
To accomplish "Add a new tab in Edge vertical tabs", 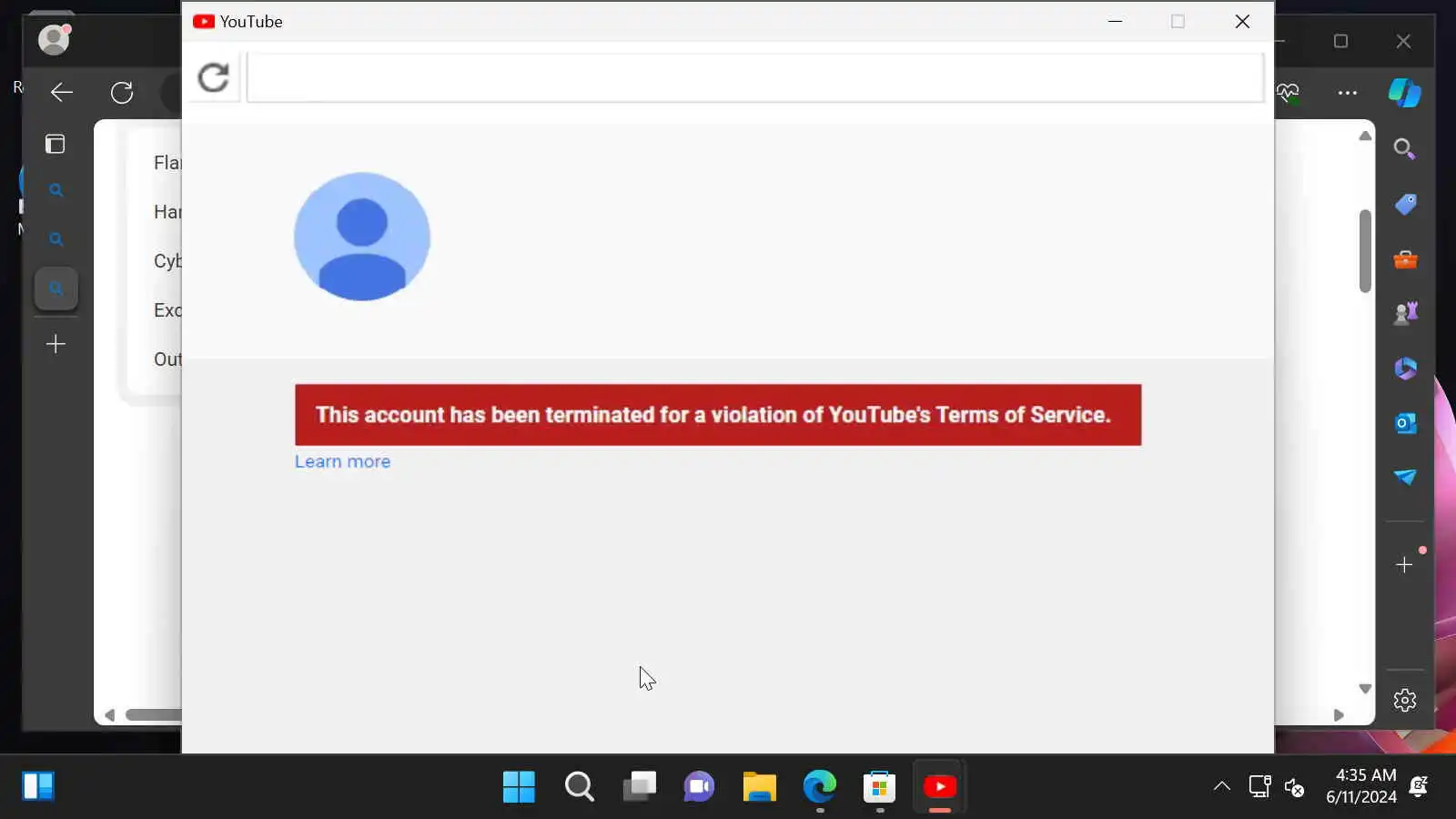I will [56, 344].
